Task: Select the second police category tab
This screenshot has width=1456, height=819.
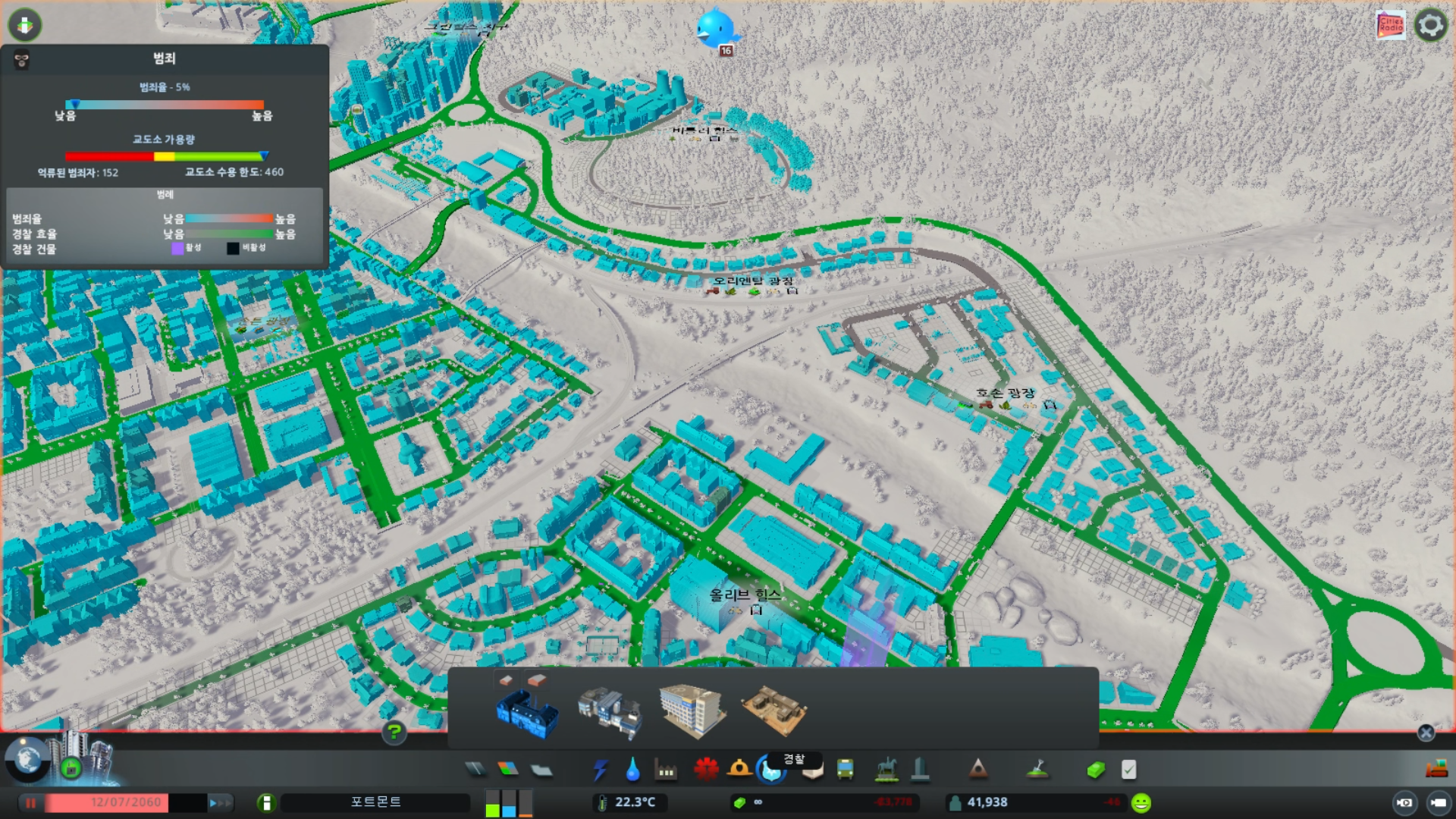Action: coord(536,680)
